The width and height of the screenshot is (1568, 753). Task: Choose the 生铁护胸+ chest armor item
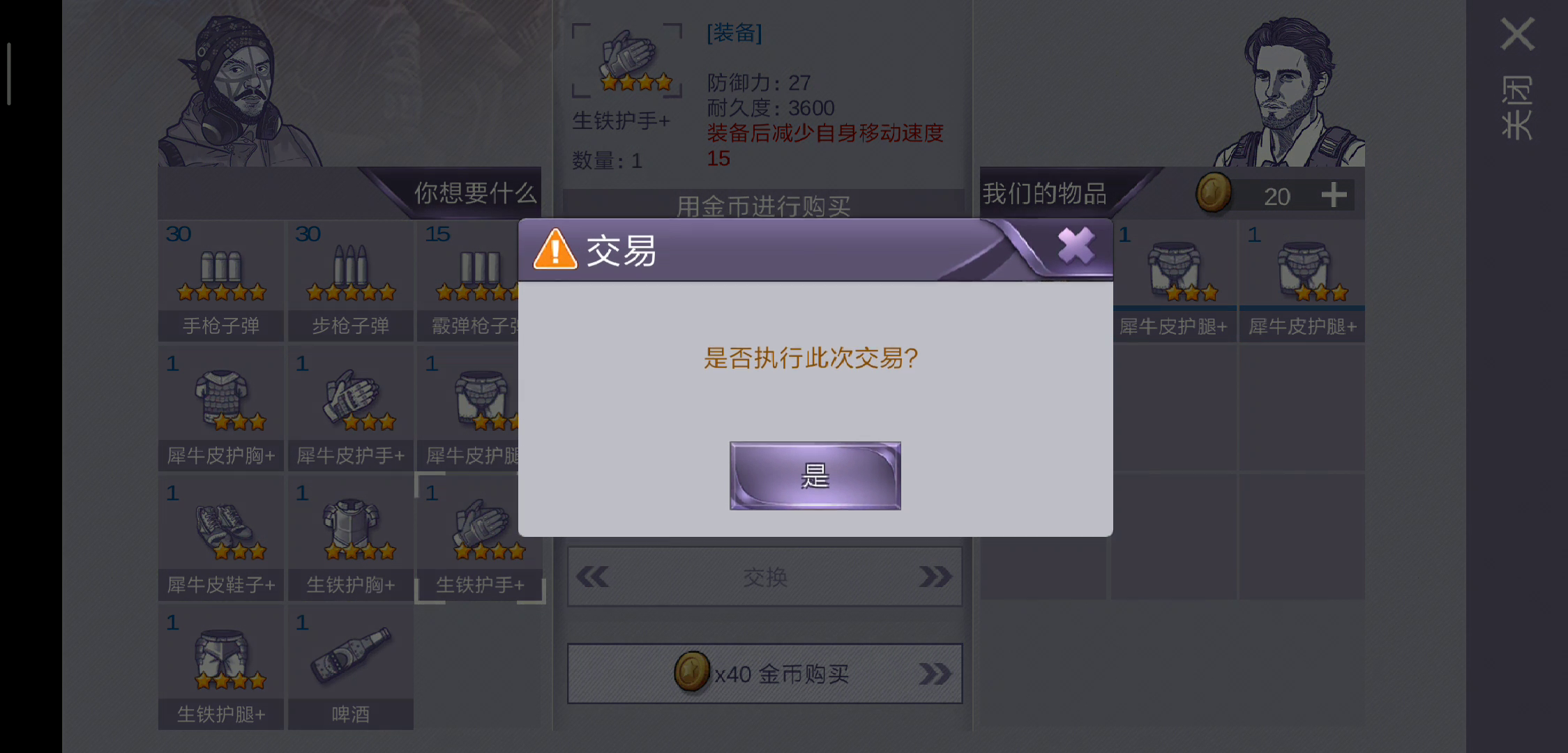[x=351, y=539]
